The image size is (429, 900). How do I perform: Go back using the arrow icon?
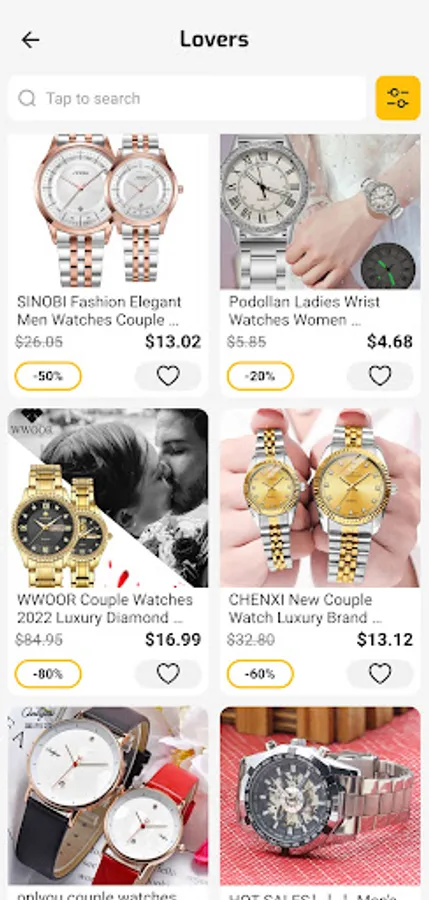point(30,40)
